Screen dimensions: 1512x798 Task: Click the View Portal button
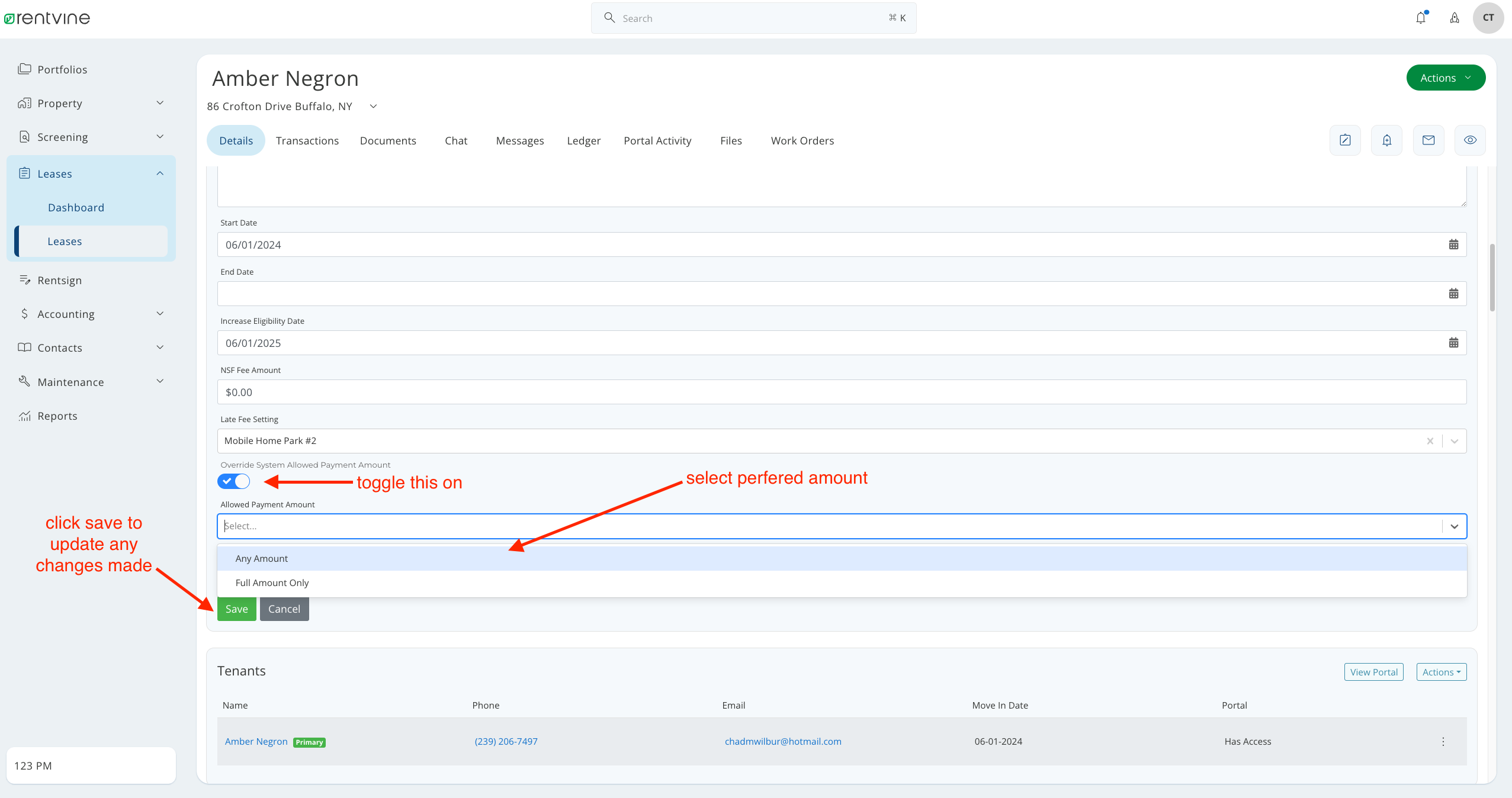[1373, 672]
